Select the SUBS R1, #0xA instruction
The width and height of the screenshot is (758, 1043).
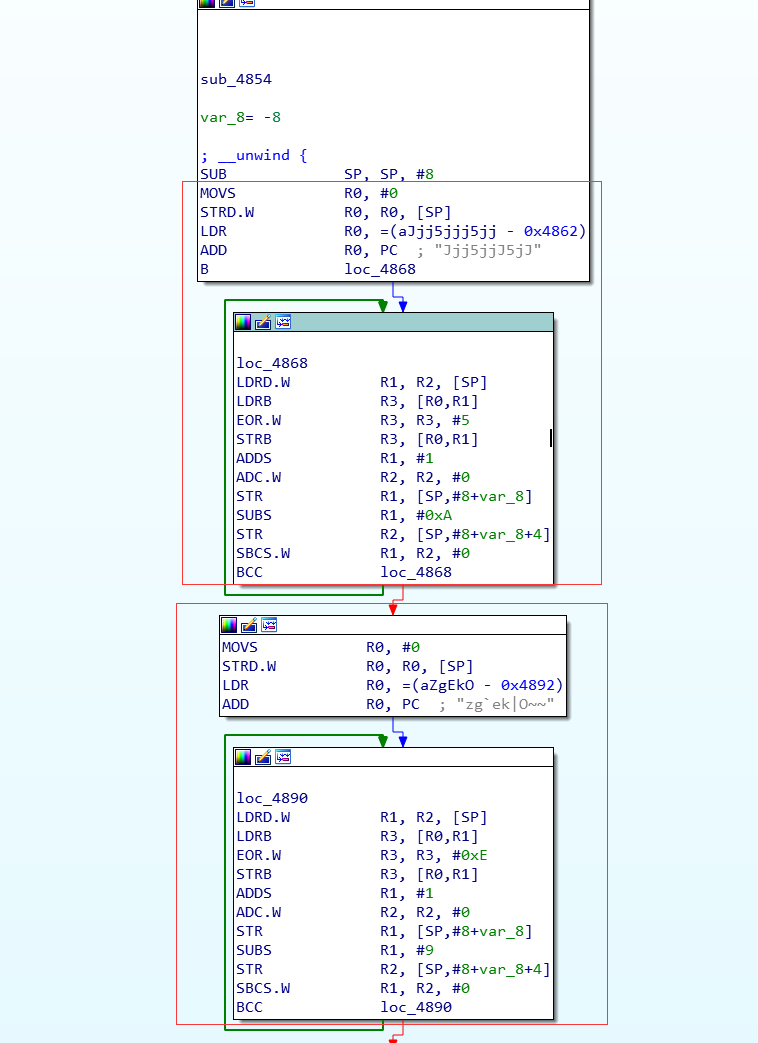pyautogui.click(x=344, y=515)
